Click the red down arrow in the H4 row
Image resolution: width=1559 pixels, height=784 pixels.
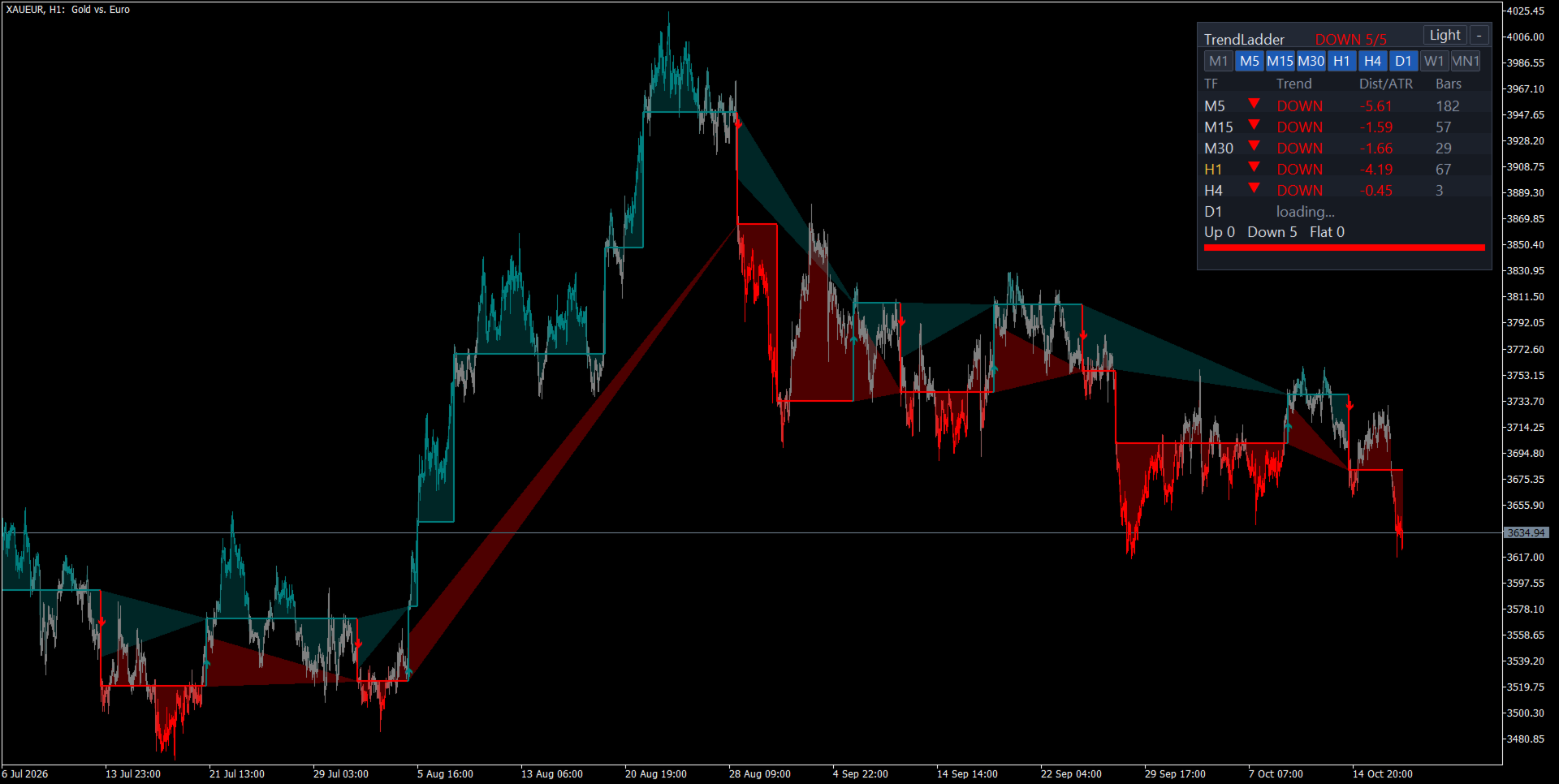tap(1254, 188)
